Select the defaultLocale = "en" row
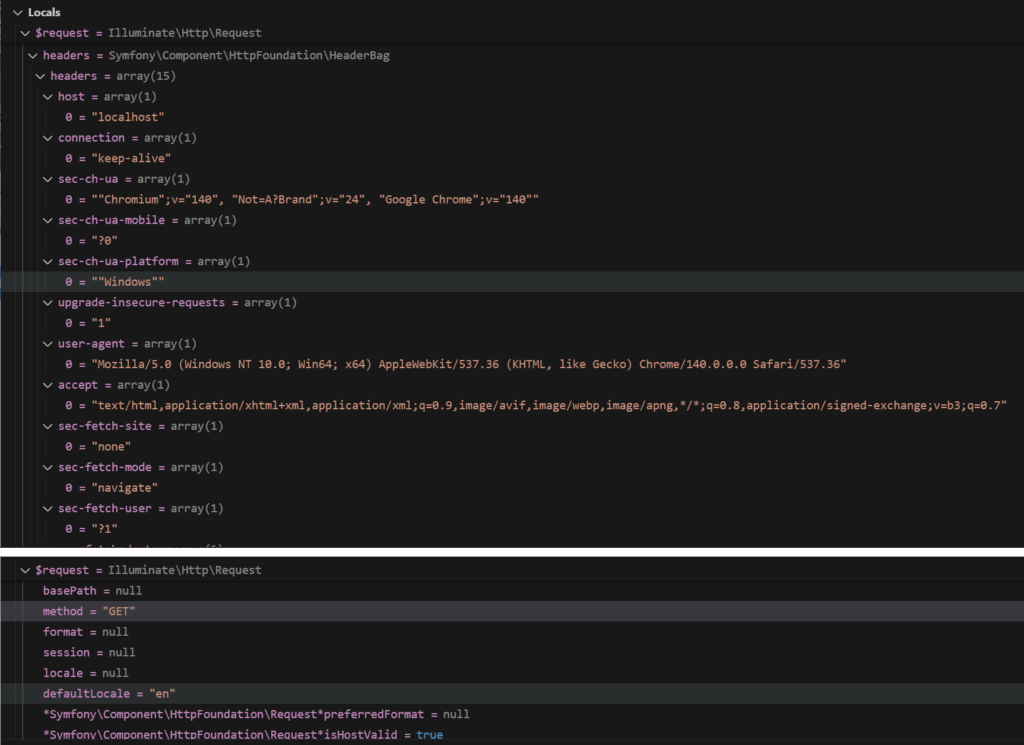 [x=512, y=693]
